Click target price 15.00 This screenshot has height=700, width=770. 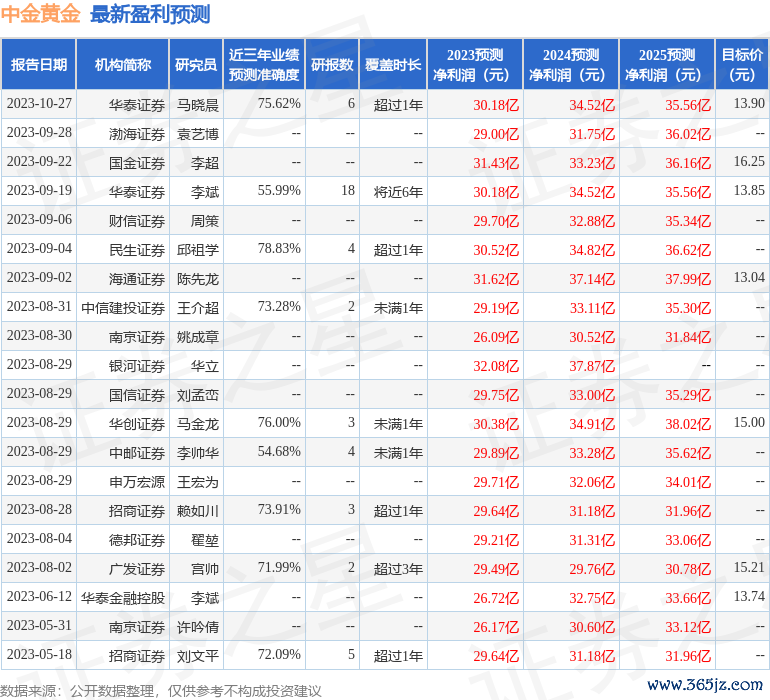pos(749,422)
